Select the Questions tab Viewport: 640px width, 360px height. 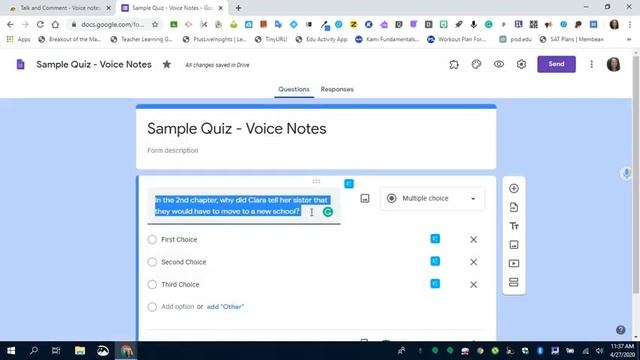pos(294,89)
